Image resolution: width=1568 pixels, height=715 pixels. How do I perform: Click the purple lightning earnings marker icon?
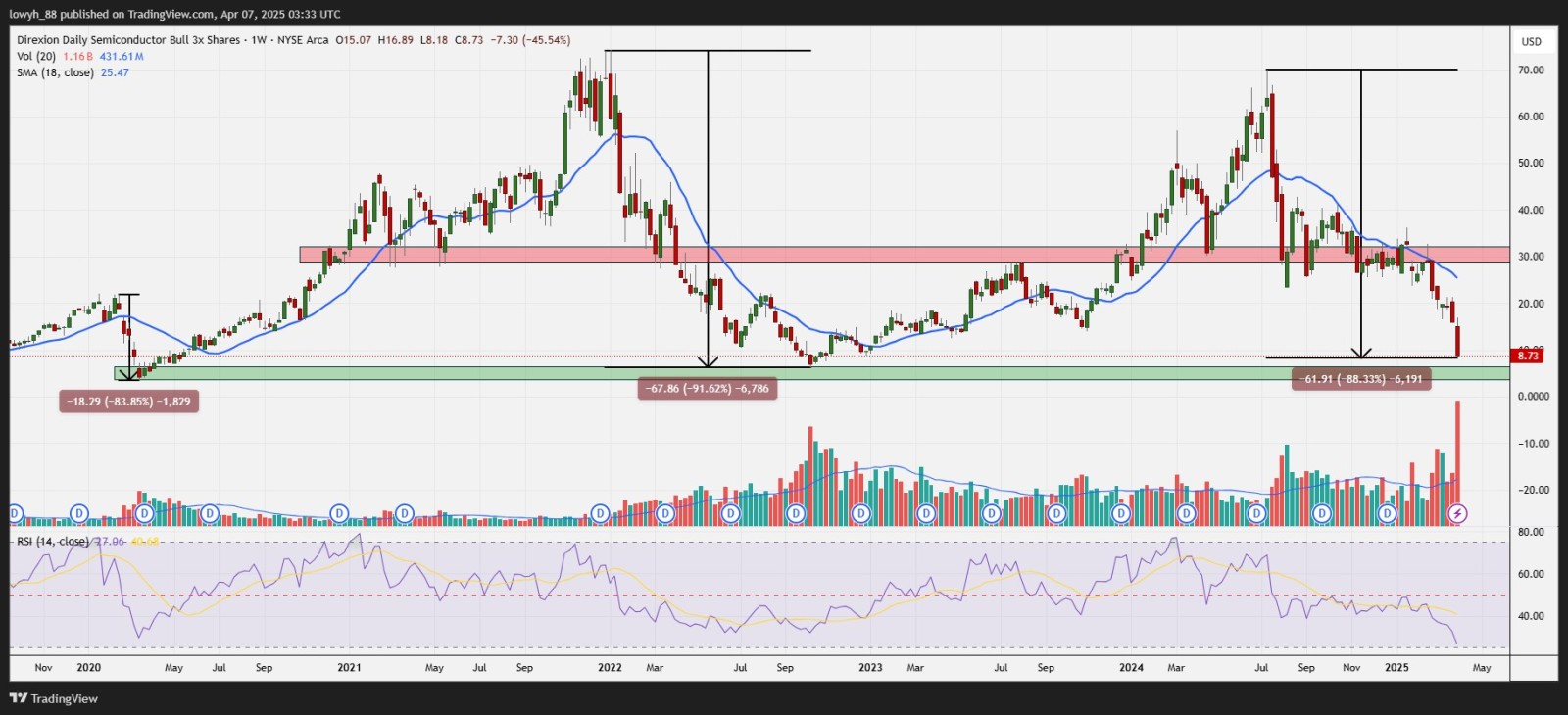pyautogui.click(x=1457, y=513)
